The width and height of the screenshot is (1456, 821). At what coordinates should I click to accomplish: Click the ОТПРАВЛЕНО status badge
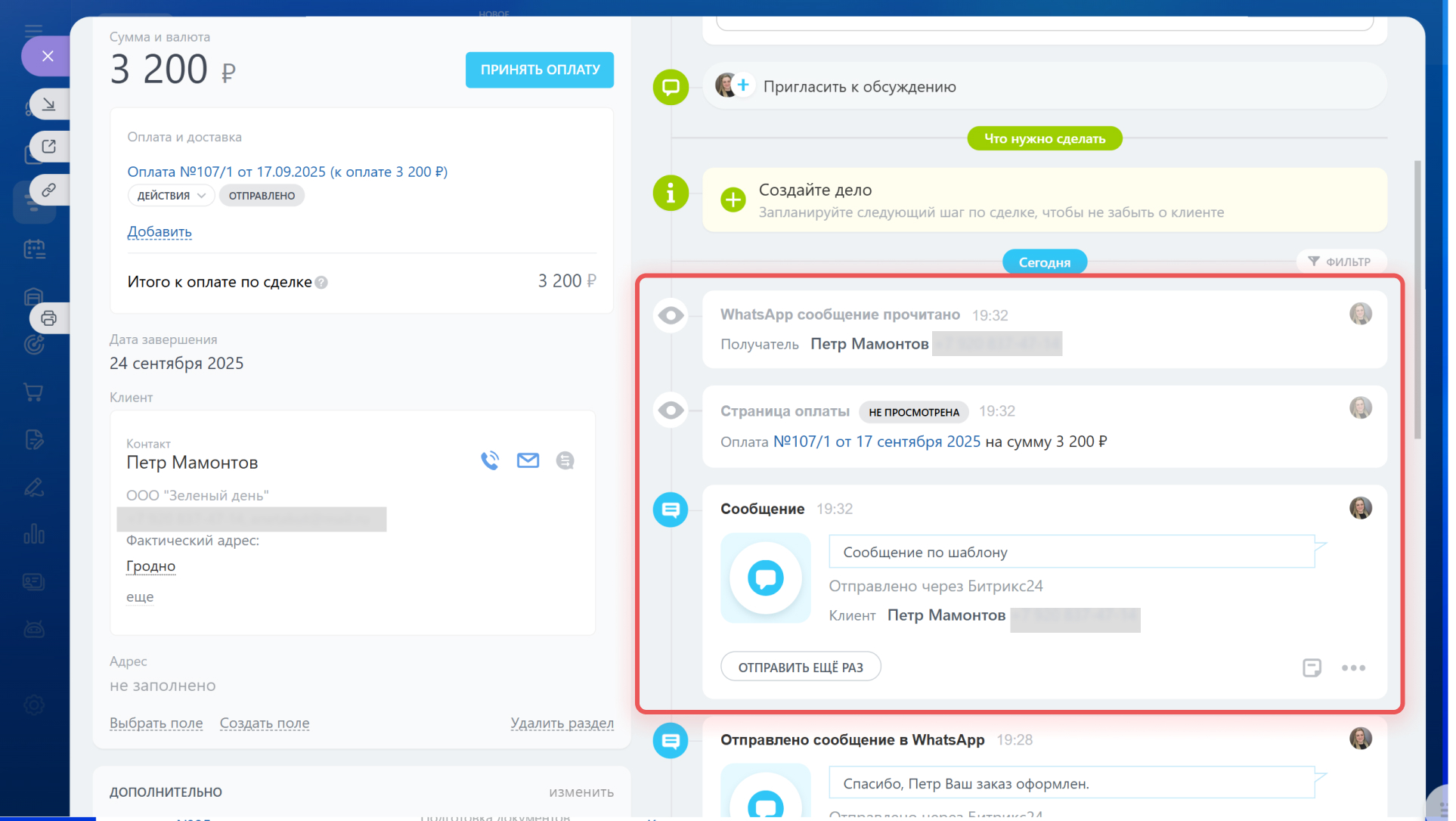(x=262, y=196)
